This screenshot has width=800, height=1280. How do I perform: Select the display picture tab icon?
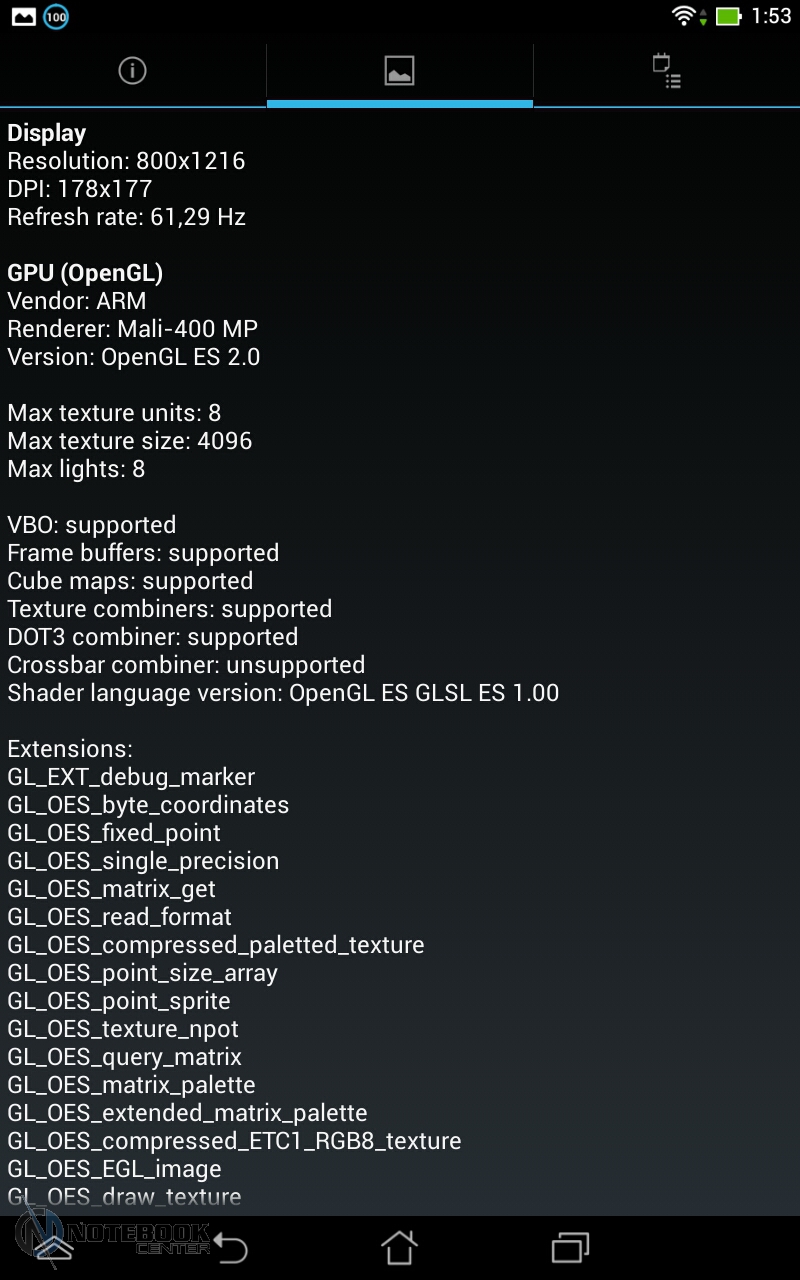[399, 71]
